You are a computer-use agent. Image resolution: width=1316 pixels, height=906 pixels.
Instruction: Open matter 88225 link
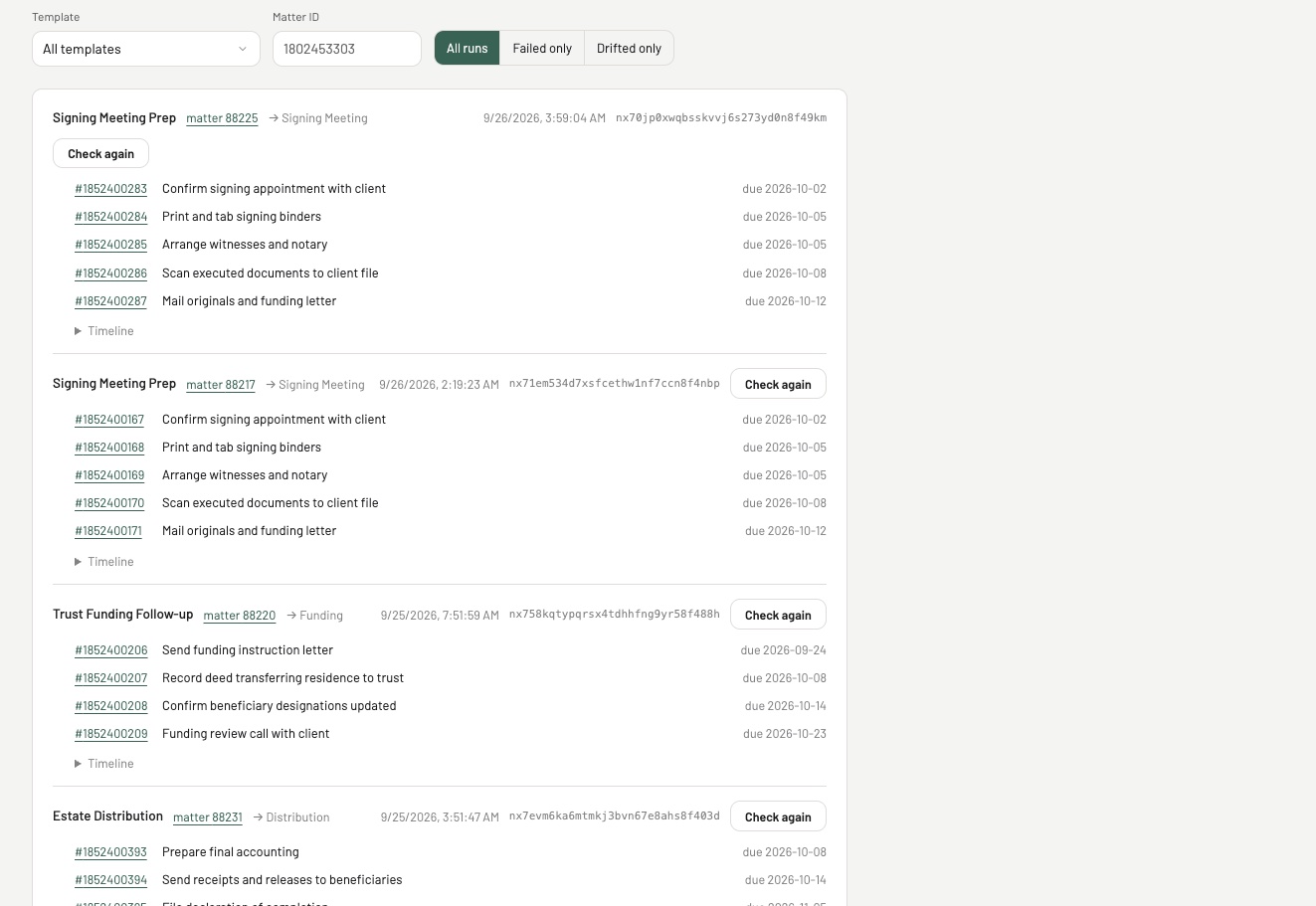tap(222, 118)
